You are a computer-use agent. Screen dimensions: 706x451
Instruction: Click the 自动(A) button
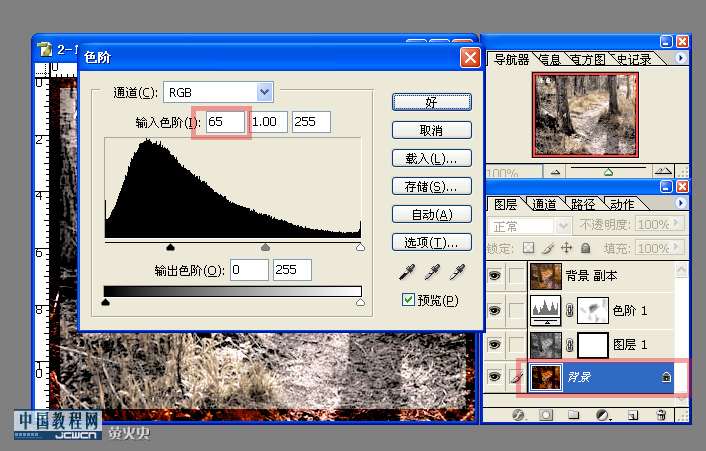click(432, 214)
